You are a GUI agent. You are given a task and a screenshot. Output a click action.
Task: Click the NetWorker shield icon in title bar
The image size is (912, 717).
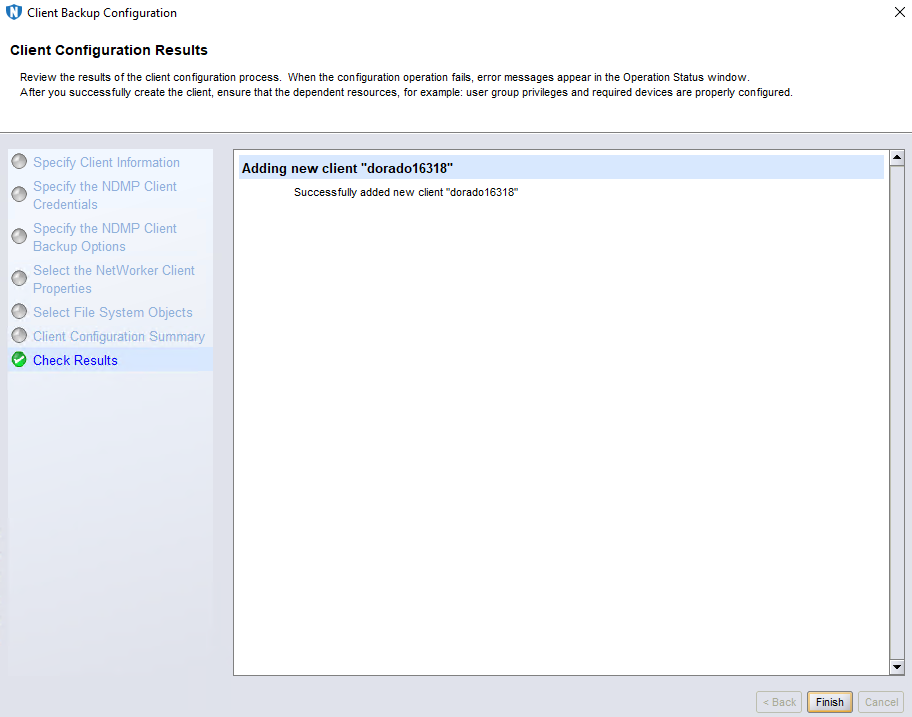tap(13, 12)
